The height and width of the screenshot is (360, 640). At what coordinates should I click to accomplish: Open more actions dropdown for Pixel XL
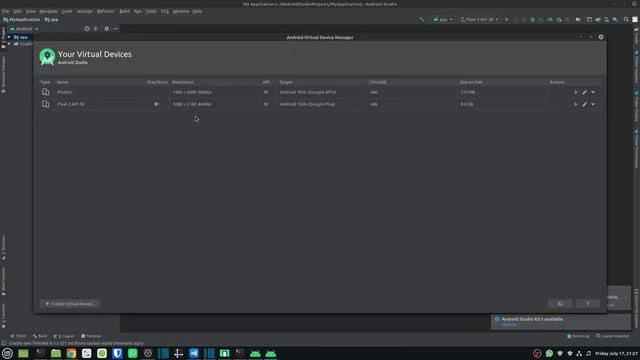pos(593,92)
